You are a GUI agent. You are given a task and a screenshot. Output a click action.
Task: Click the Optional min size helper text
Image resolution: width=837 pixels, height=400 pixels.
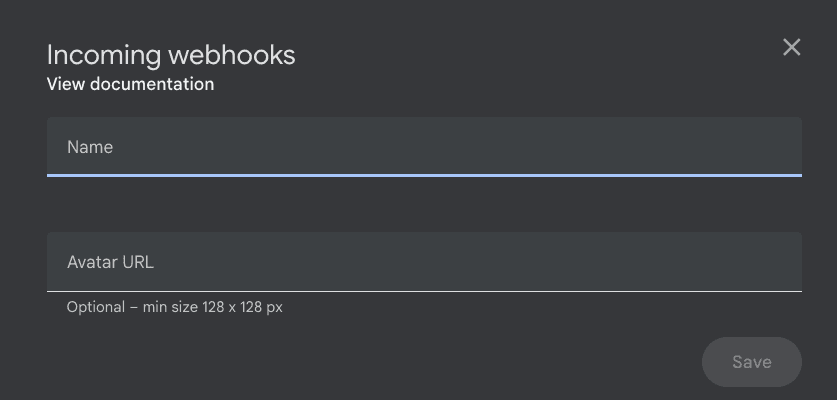point(175,307)
